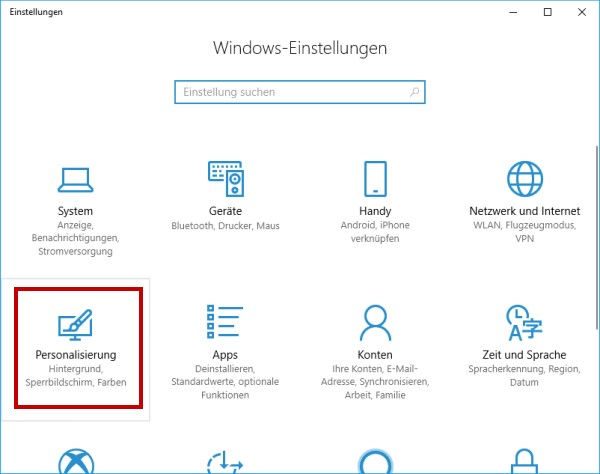Minimize the Einstellungen window
Viewport: 600px width, 474px height.
513,12
